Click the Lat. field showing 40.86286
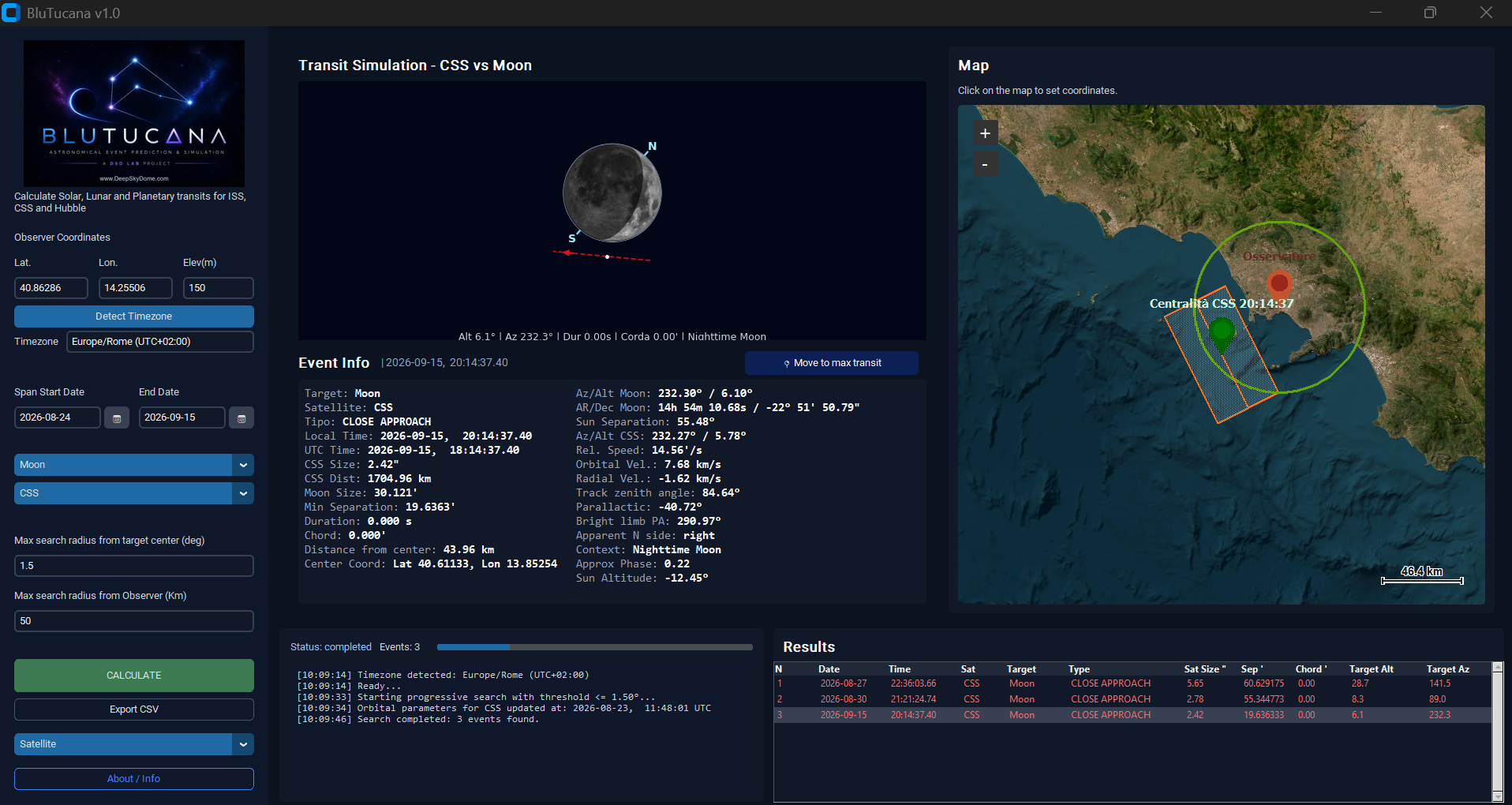This screenshot has height=805, width=1512. click(51, 288)
